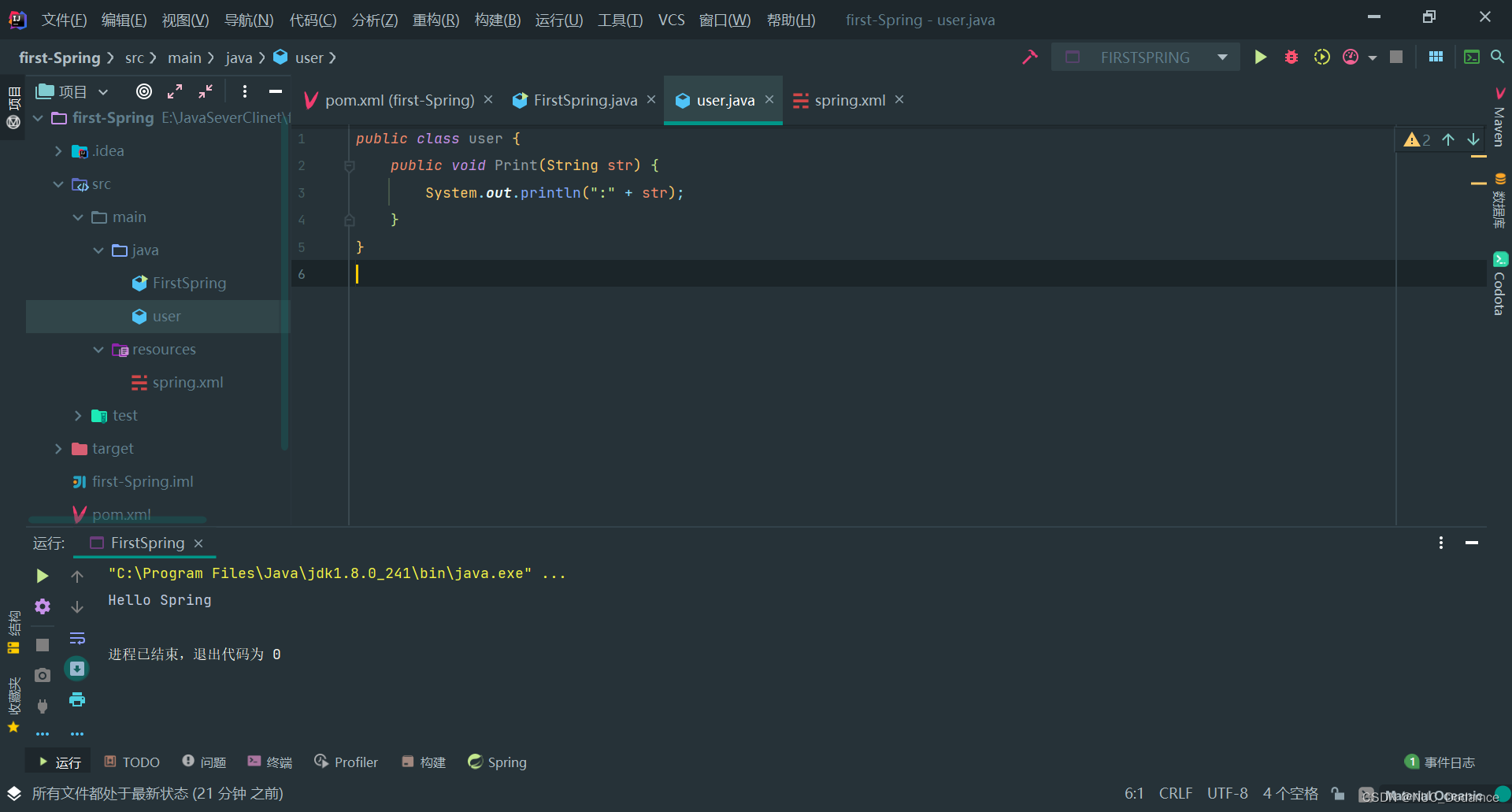Open the Spring tool window

click(497, 762)
